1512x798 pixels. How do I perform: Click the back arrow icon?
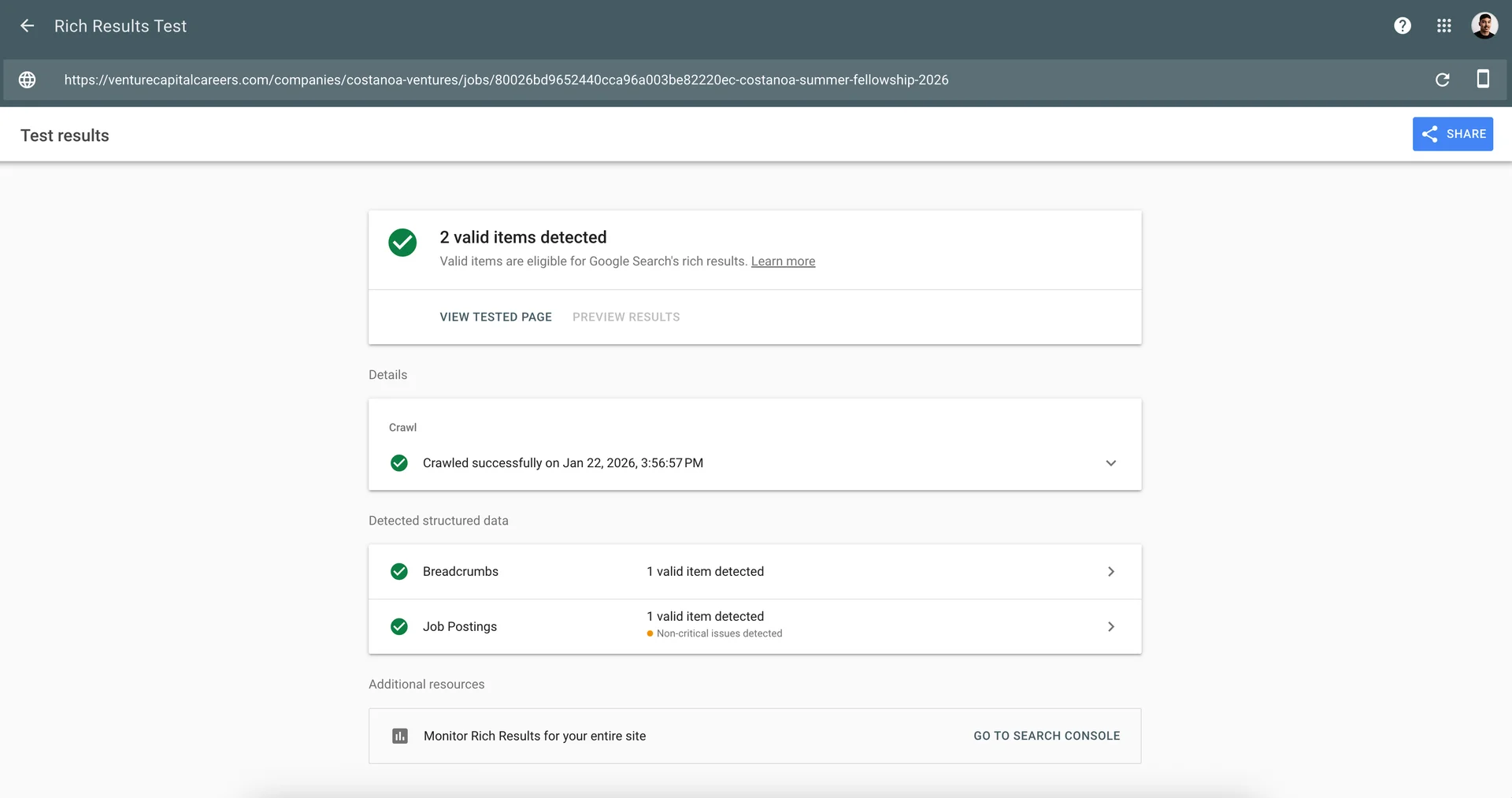[27, 26]
